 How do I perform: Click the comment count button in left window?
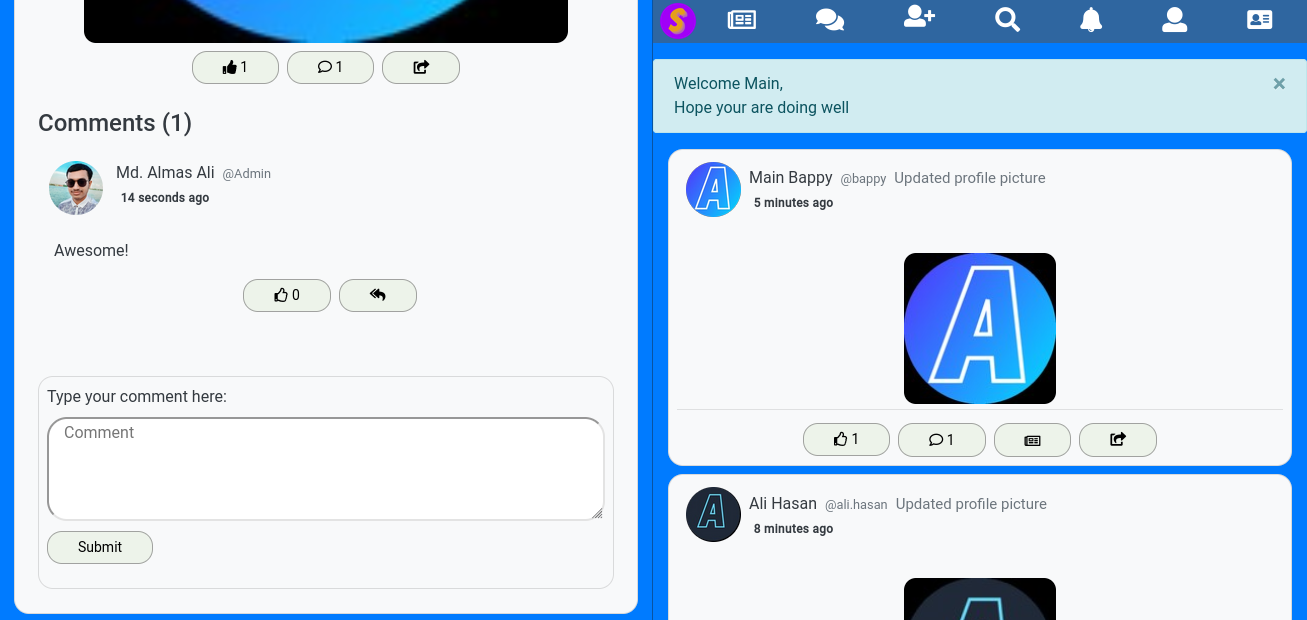(x=330, y=67)
